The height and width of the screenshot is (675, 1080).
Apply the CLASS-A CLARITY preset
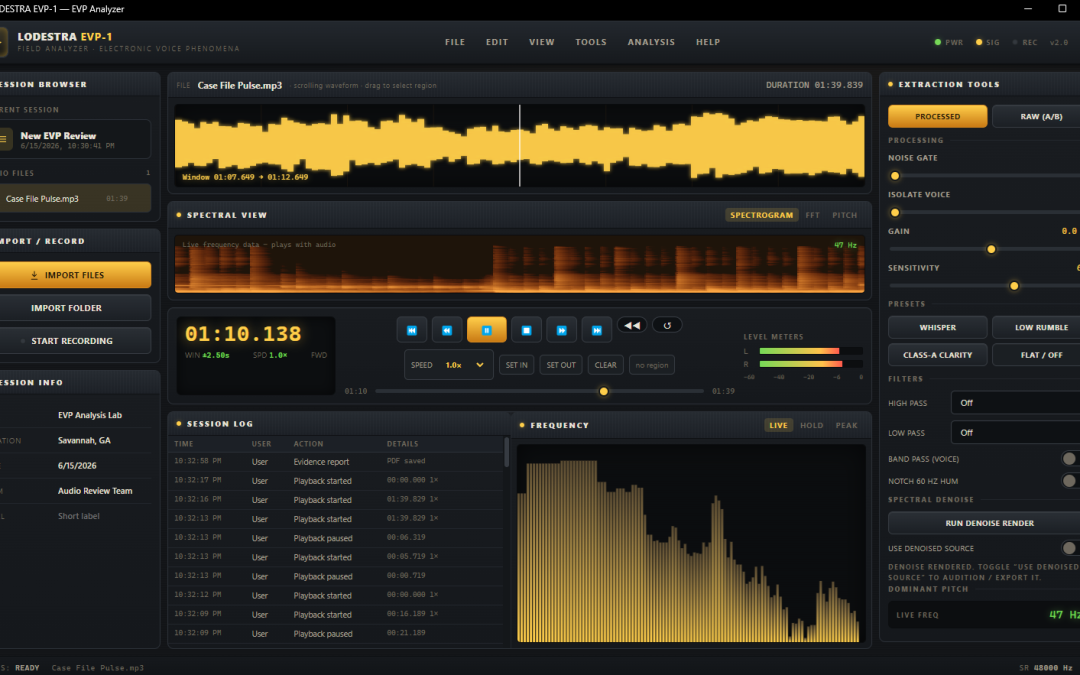(937, 355)
